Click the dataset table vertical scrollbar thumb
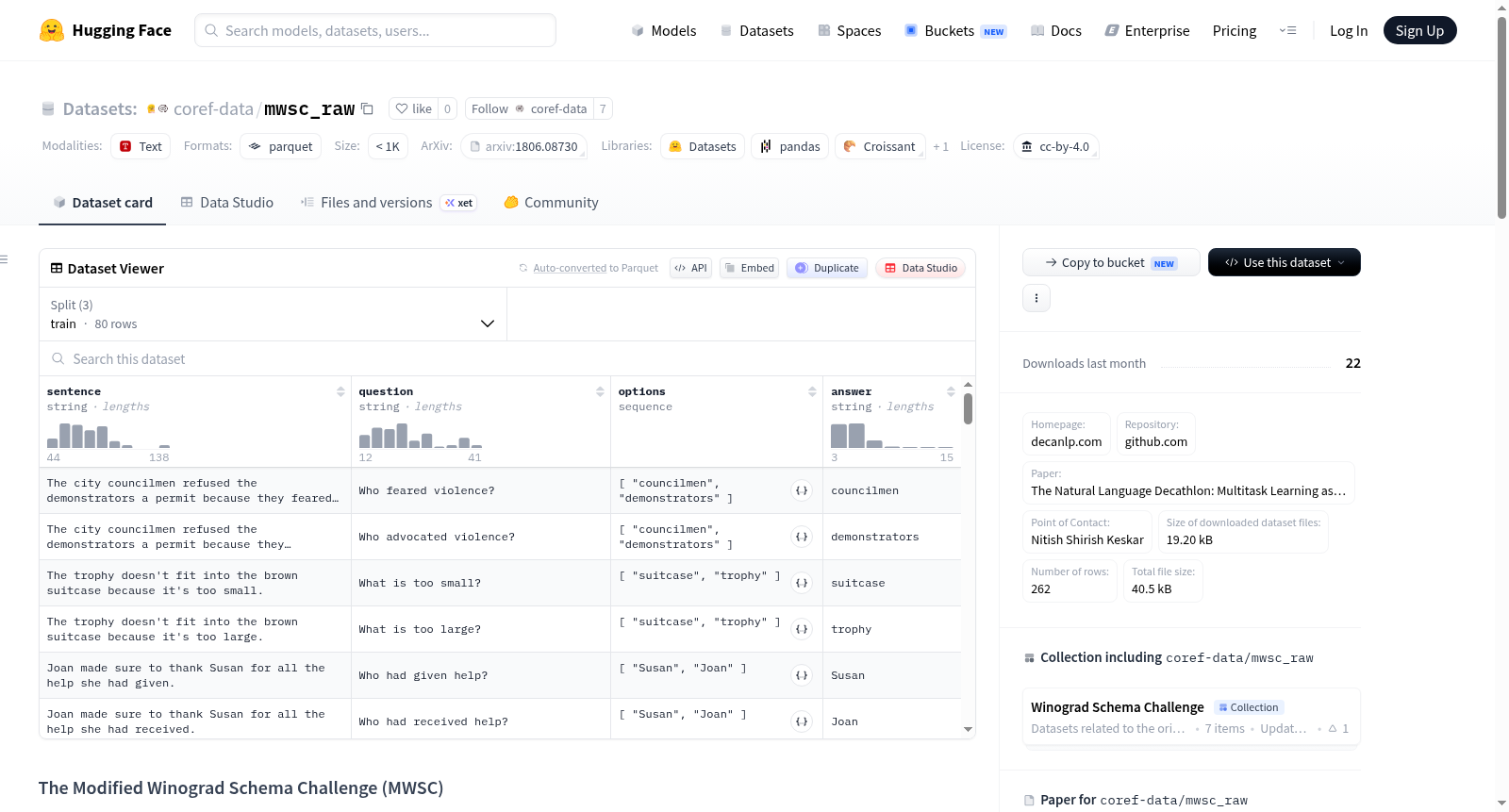 click(x=968, y=408)
